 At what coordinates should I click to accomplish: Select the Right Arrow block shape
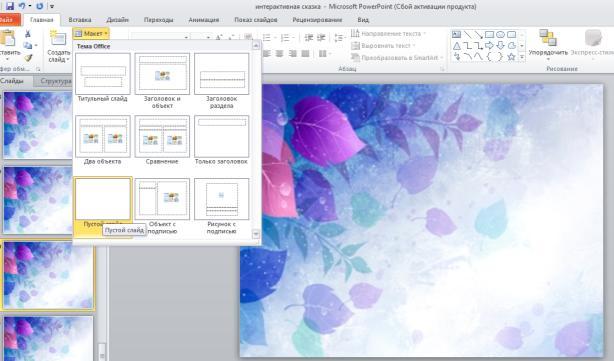coord(489,46)
